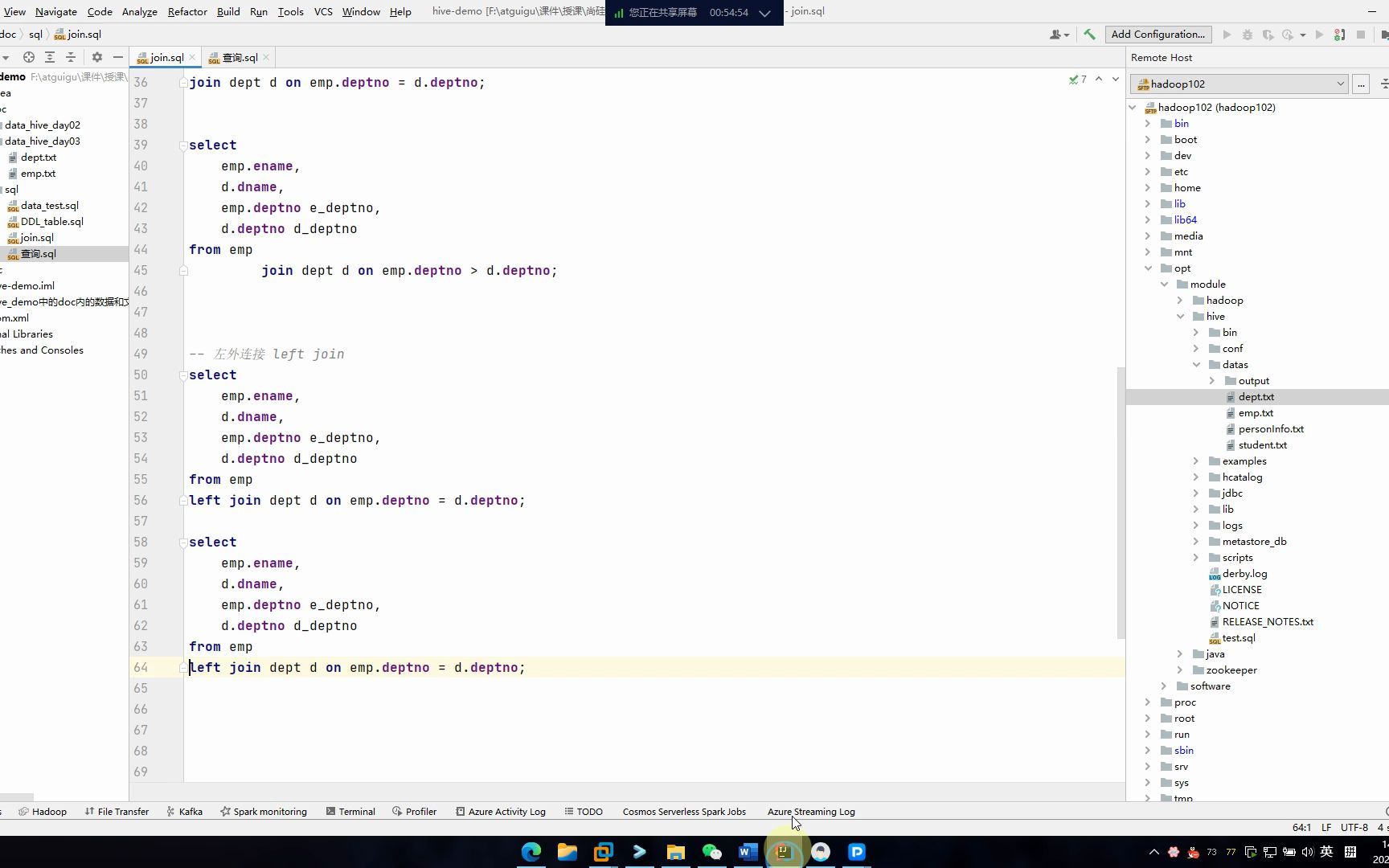This screenshot has height=868, width=1389.
Task: Toggle code fold at line 39 select
Action: point(183,145)
